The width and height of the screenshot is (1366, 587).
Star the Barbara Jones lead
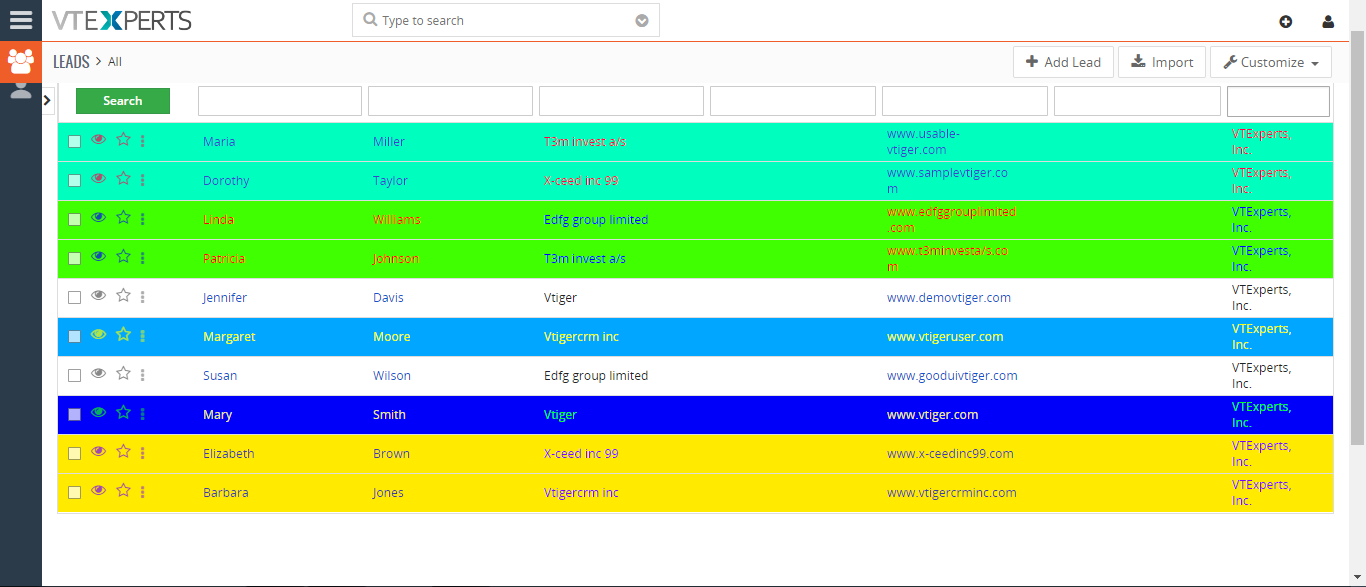(x=123, y=491)
